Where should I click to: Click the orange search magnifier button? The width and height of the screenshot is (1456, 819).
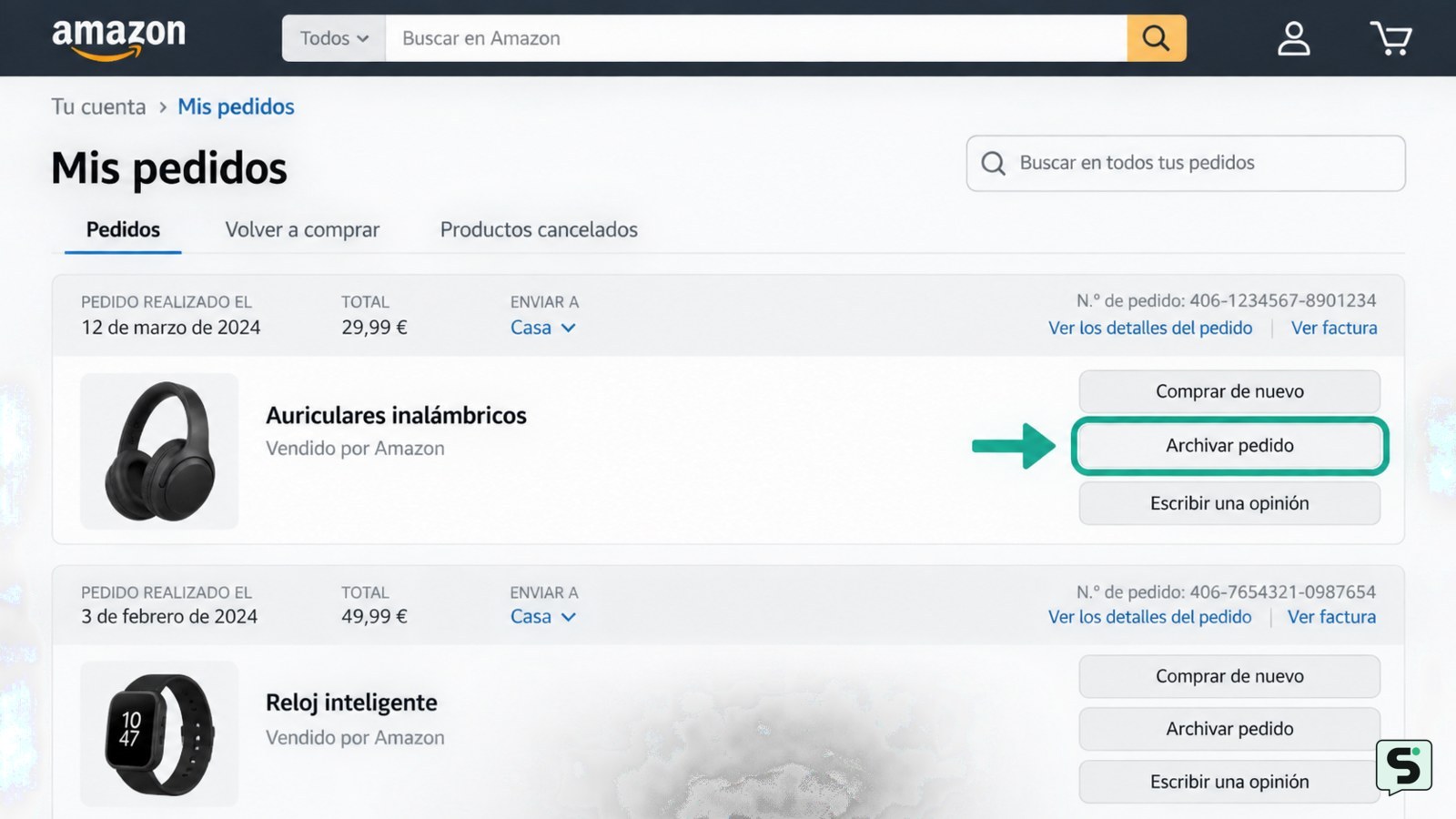tap(1156, 38)
